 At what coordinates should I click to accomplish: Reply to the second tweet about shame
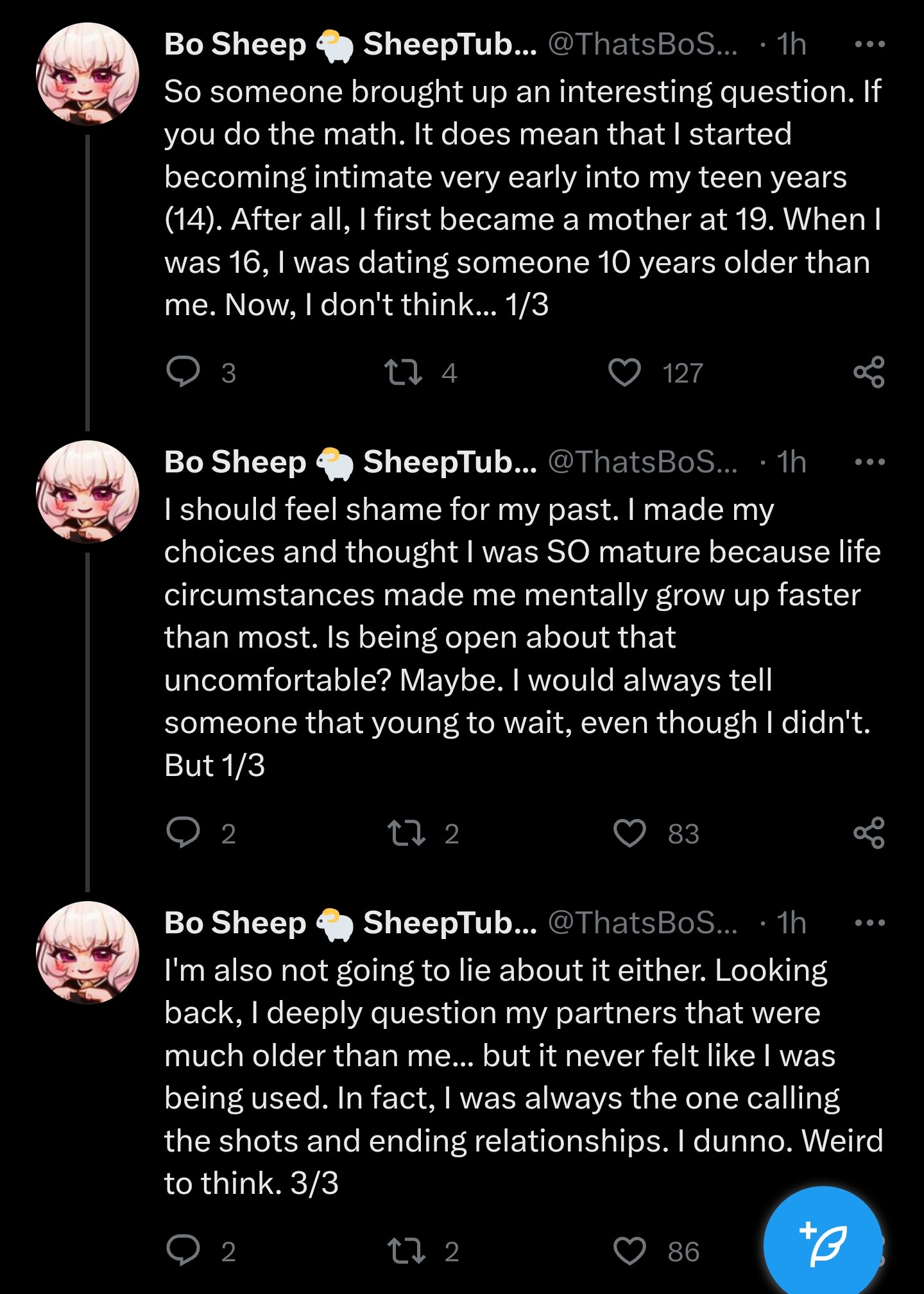click(184, 833)
